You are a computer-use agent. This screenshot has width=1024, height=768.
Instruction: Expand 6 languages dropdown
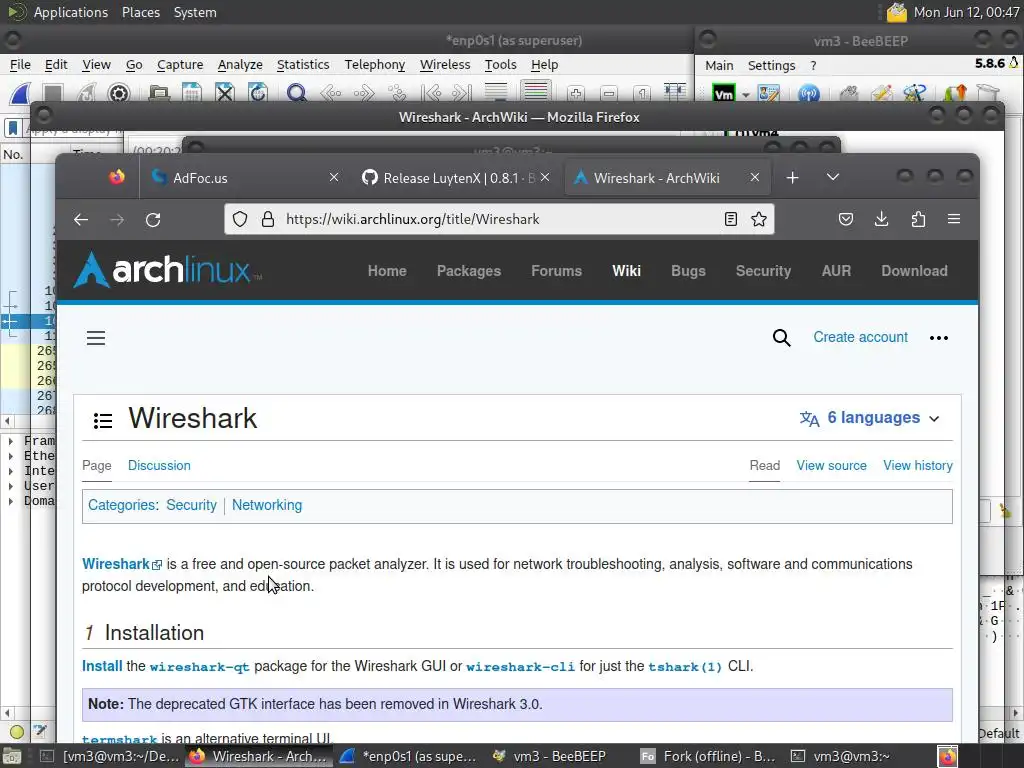coord(870,418)
